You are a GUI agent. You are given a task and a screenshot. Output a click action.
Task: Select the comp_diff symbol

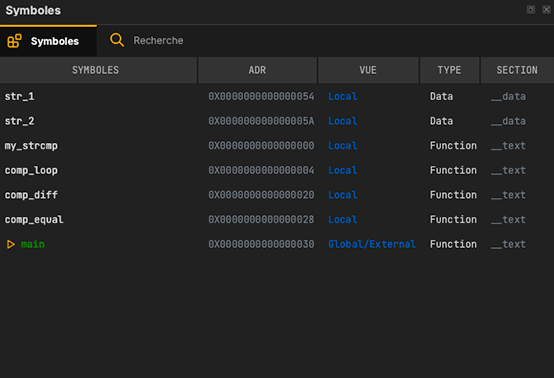(x=31, y=195)
